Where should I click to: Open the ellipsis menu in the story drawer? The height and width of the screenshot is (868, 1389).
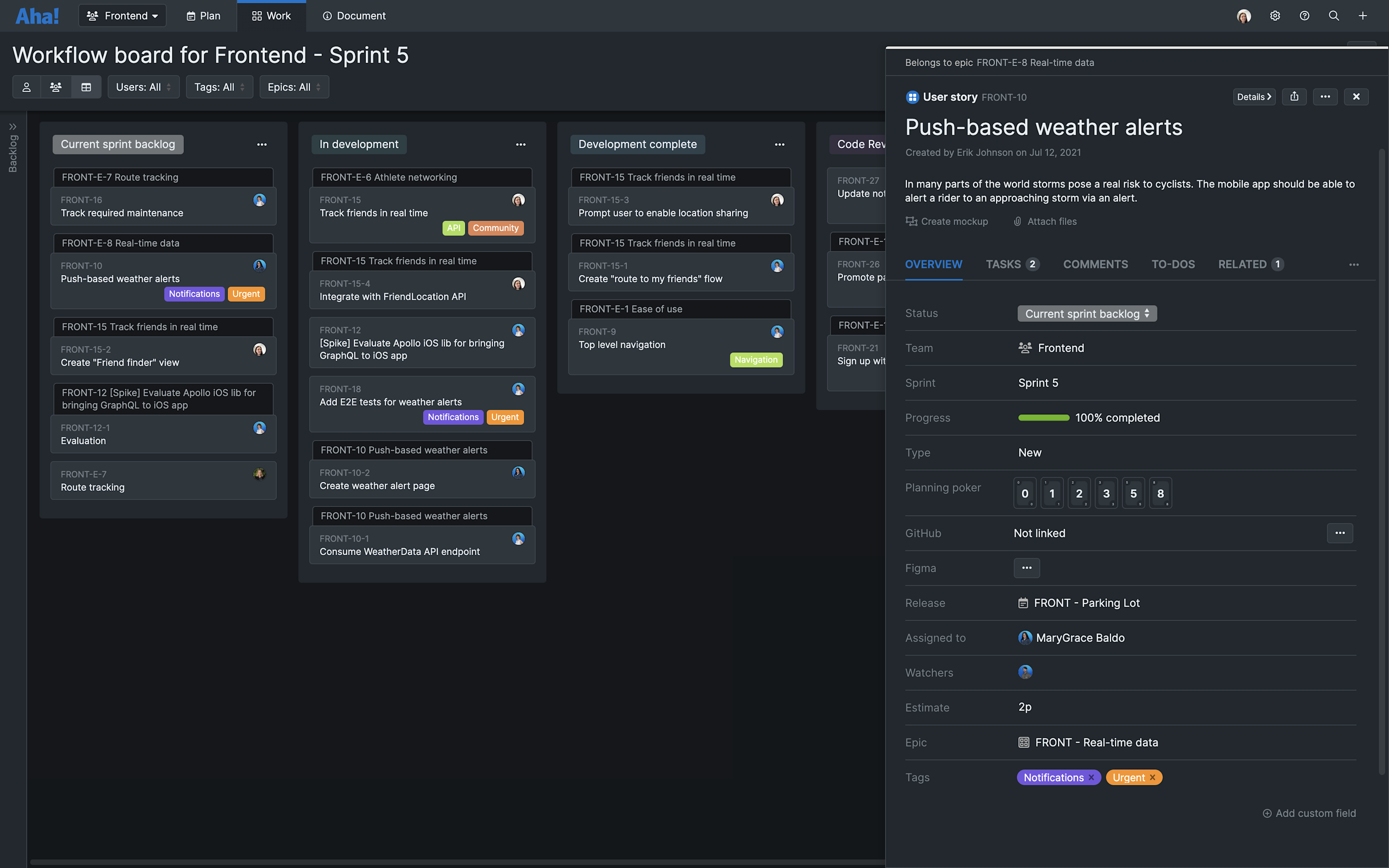[x=1325, y=96]
